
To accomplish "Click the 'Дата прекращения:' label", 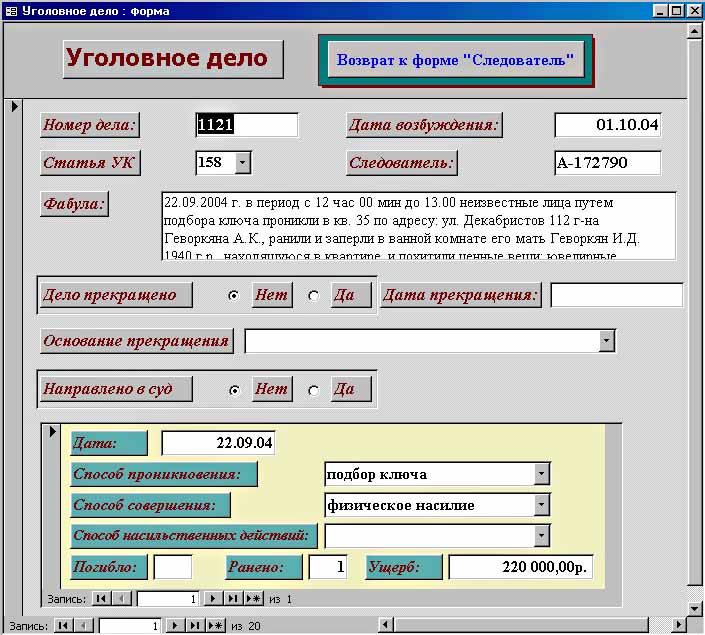I will (x=461, y=295).
